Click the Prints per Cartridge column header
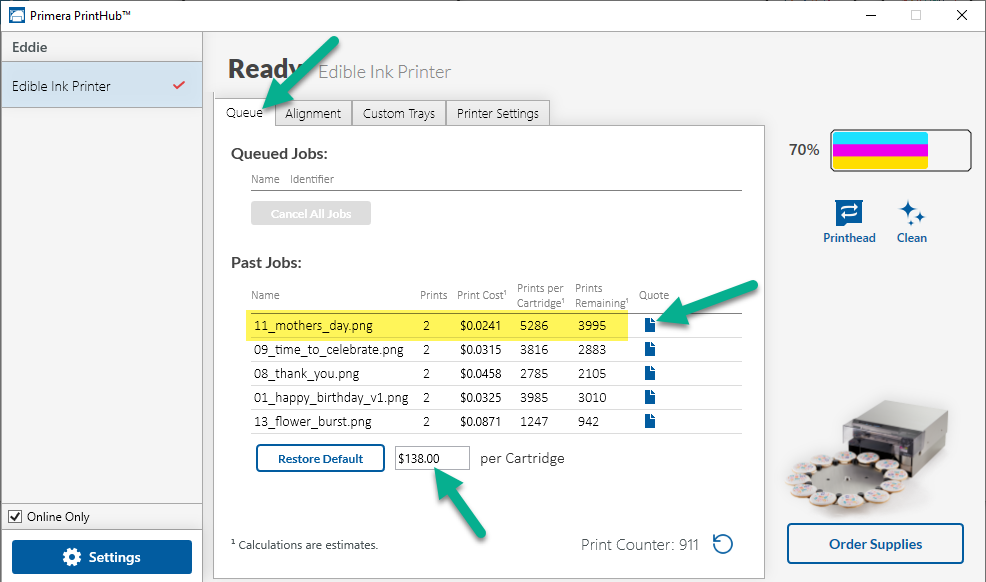The height and width of the screenshot is (582, 986). point(541,295)
